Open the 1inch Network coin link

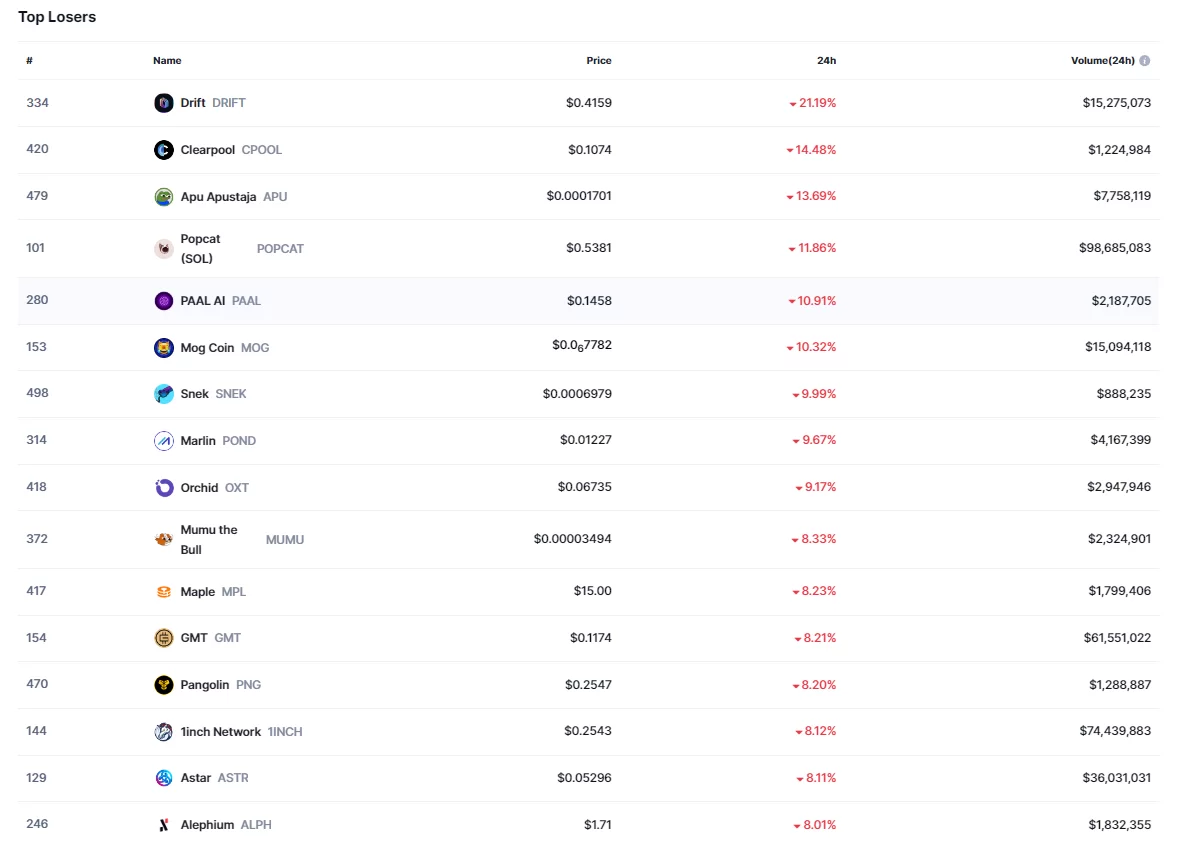tap(220, 732)
